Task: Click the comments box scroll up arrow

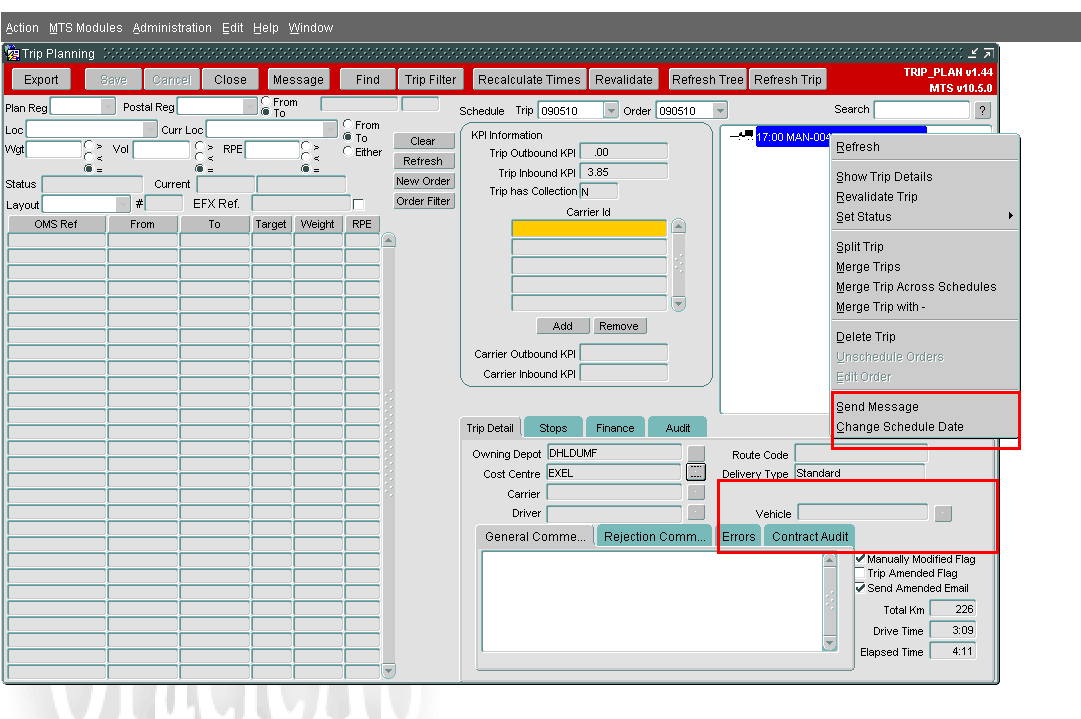Action: [829, 560]
